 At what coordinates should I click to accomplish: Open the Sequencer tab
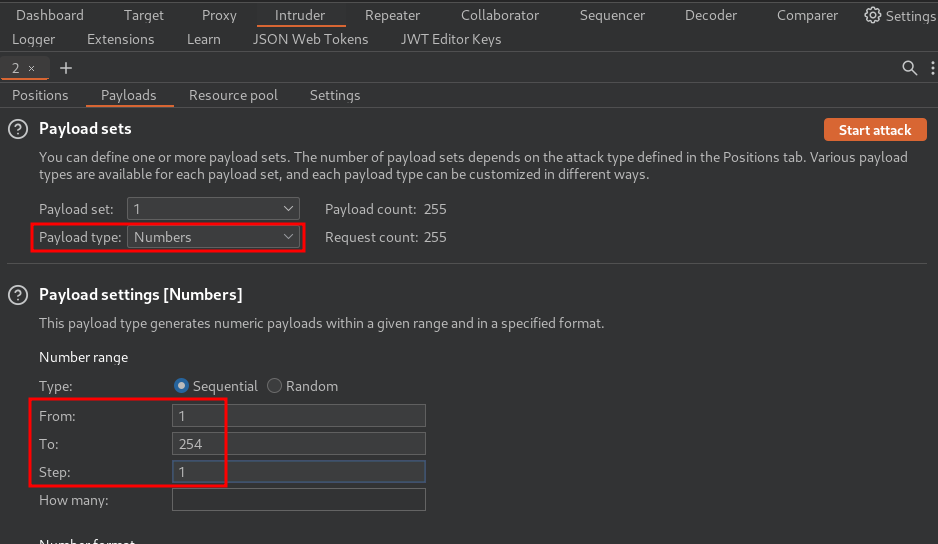tap(612, 15)
